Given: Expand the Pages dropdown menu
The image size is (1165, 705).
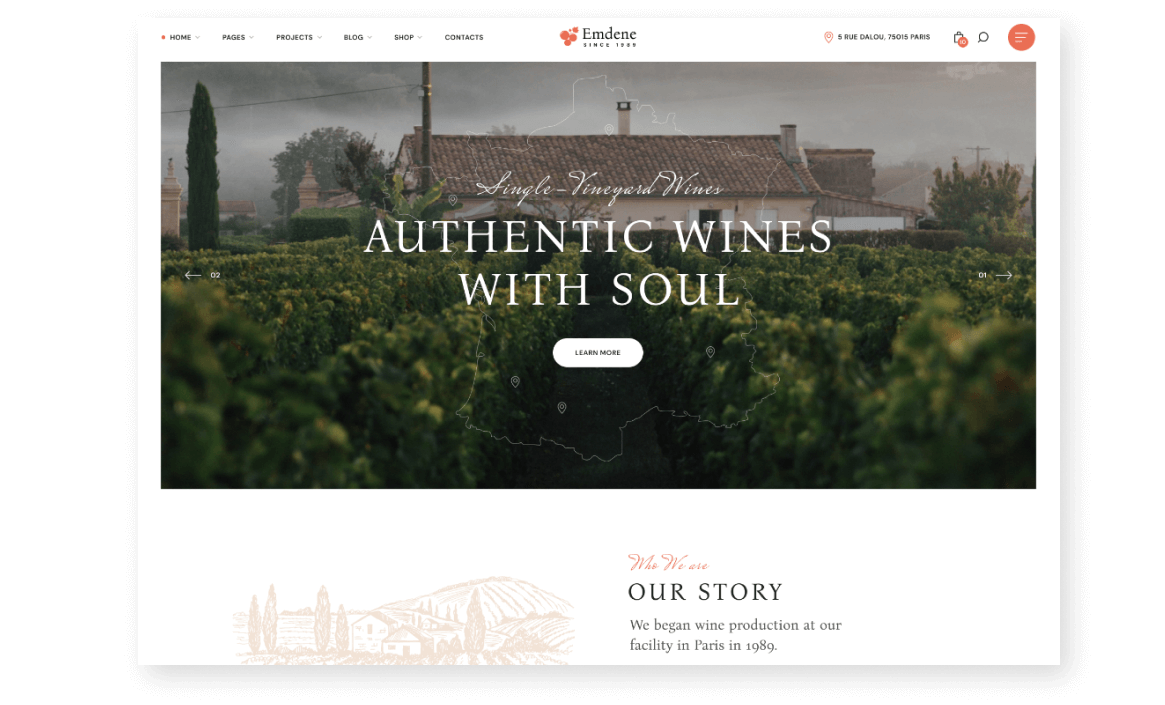Looking at the screenshot, I should [x=238, y=37].
